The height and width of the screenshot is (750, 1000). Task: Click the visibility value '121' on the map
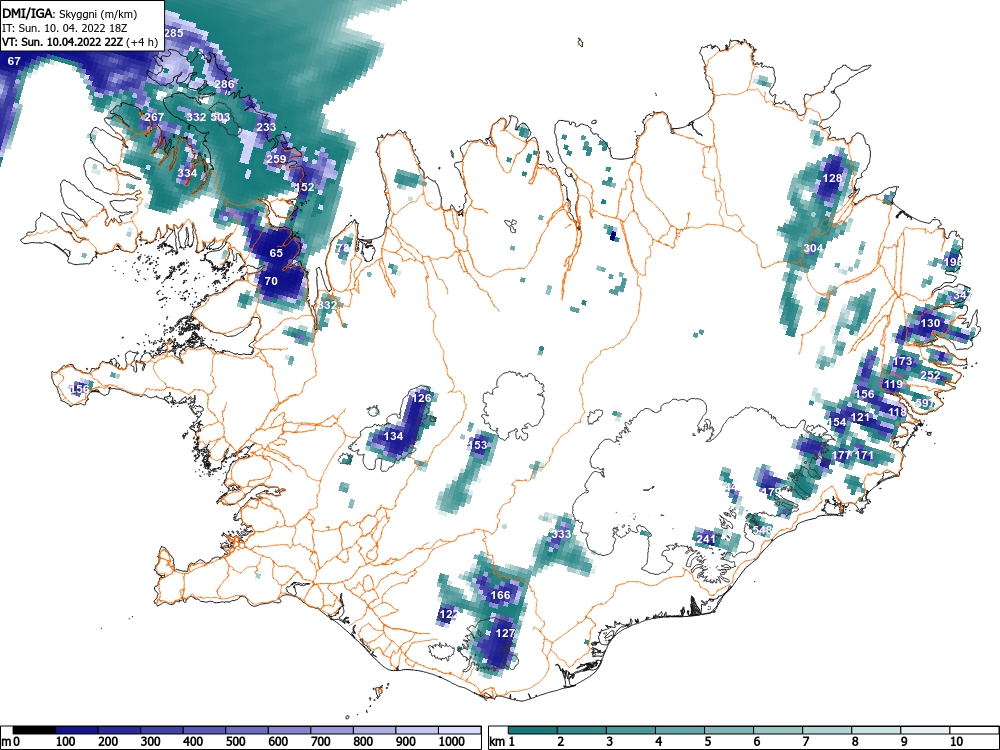[x=860, y=417]
